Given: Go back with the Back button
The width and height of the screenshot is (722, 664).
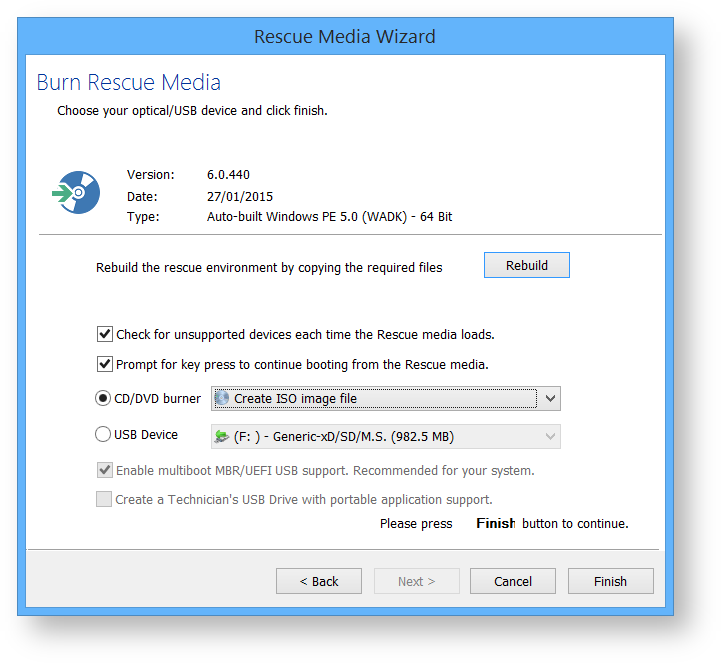Looking at the screenshot, I should pos(319,581).
